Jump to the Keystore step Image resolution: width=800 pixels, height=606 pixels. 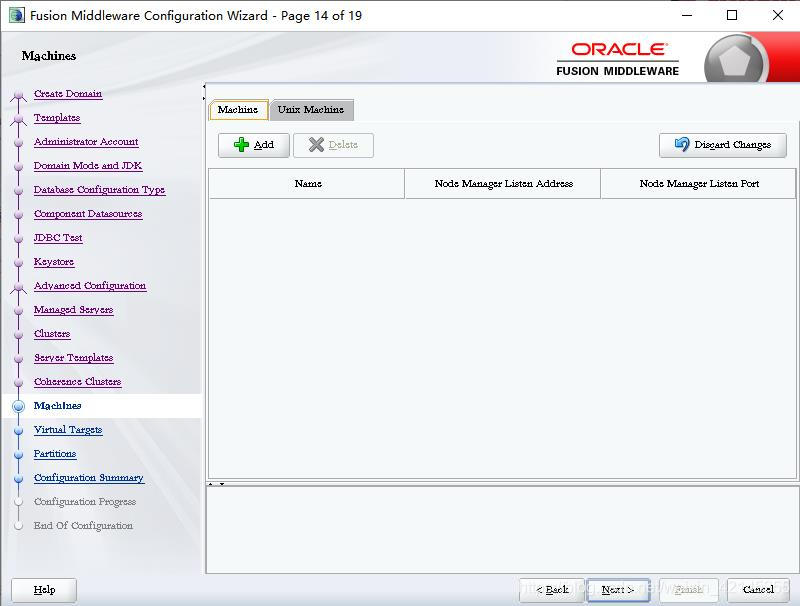point(54,262)
